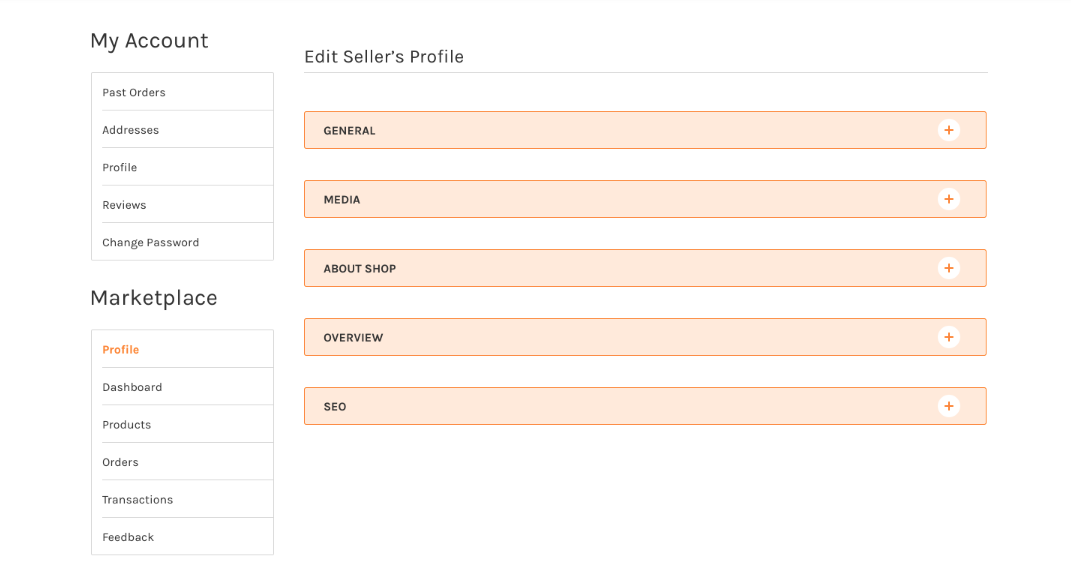Click the plus icon in OVERVIEW row

[x=948, y=337]
